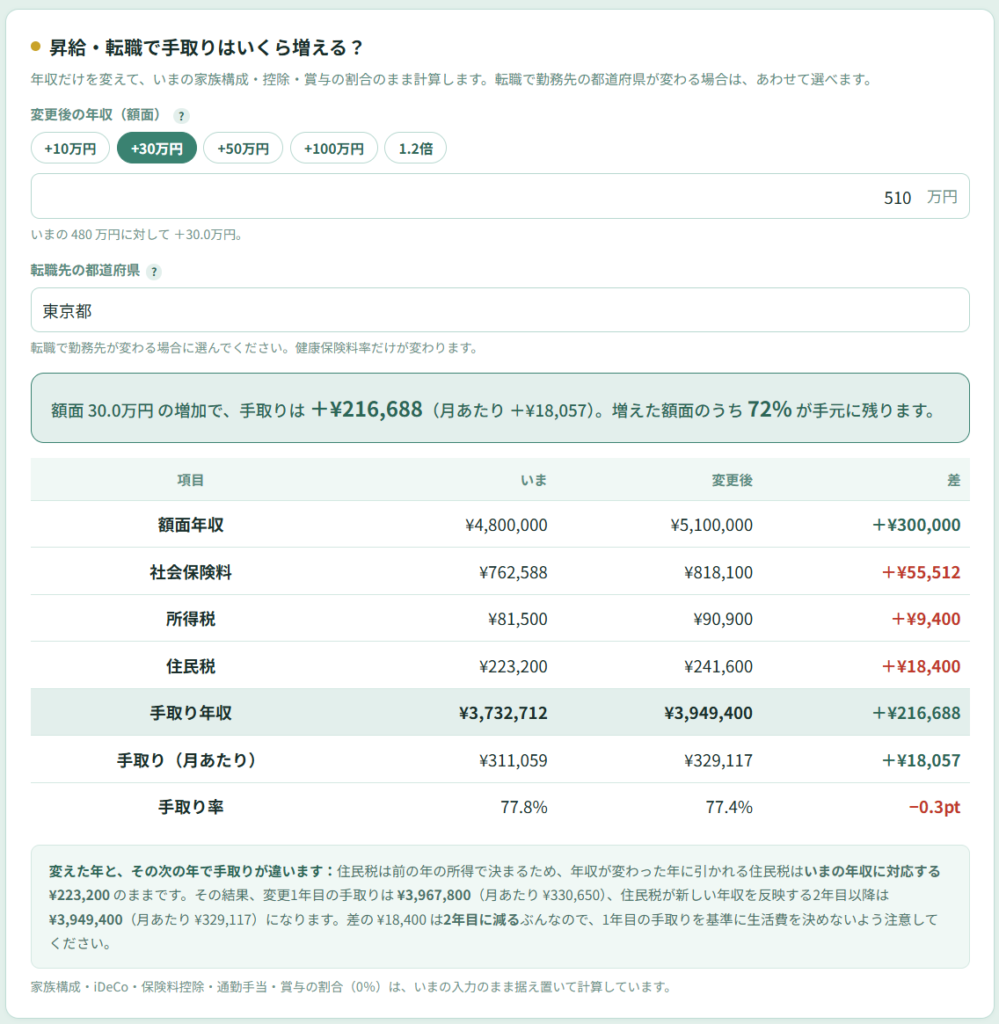
Task: Choose the +50万円 preset chip
Action: coord(243,148)
